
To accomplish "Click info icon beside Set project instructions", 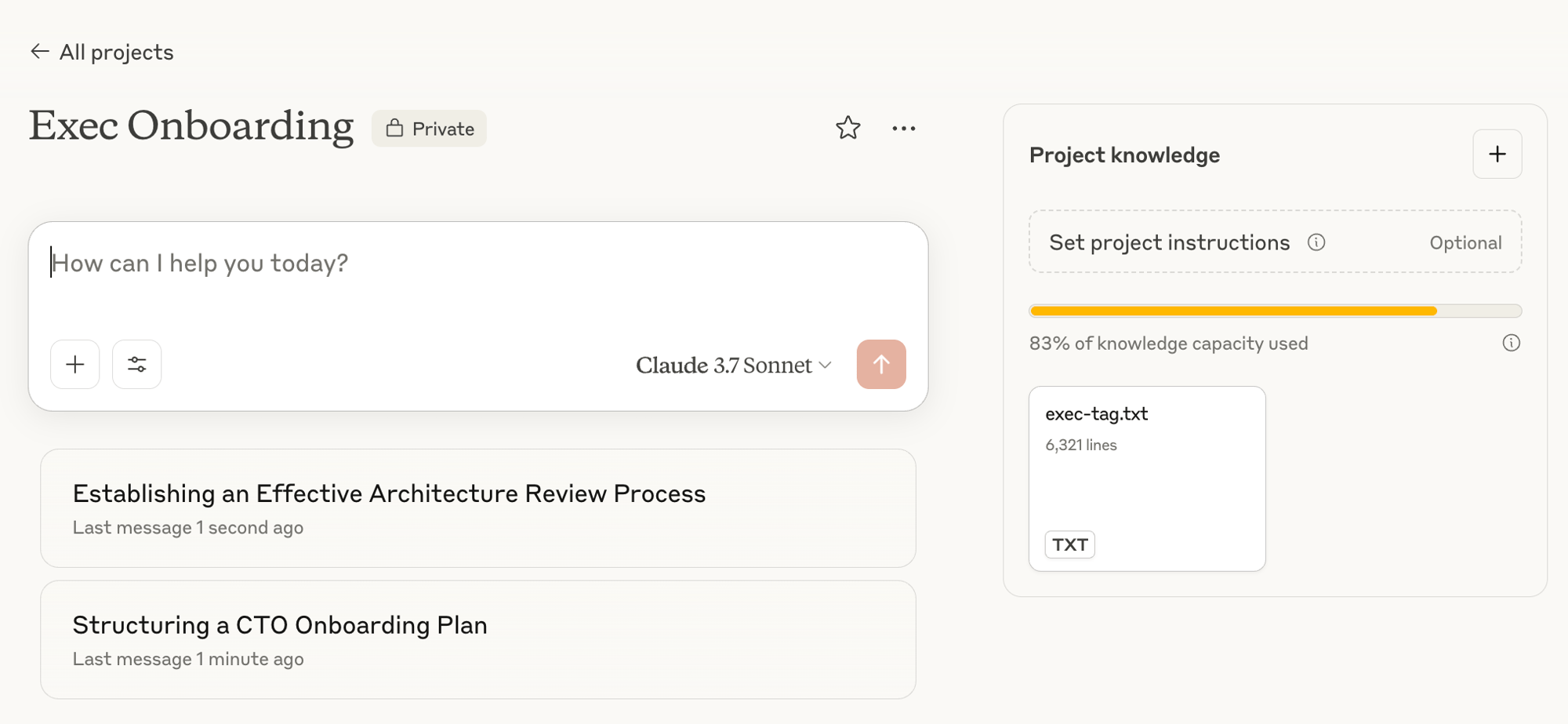I will click(x=1316, y=242).
